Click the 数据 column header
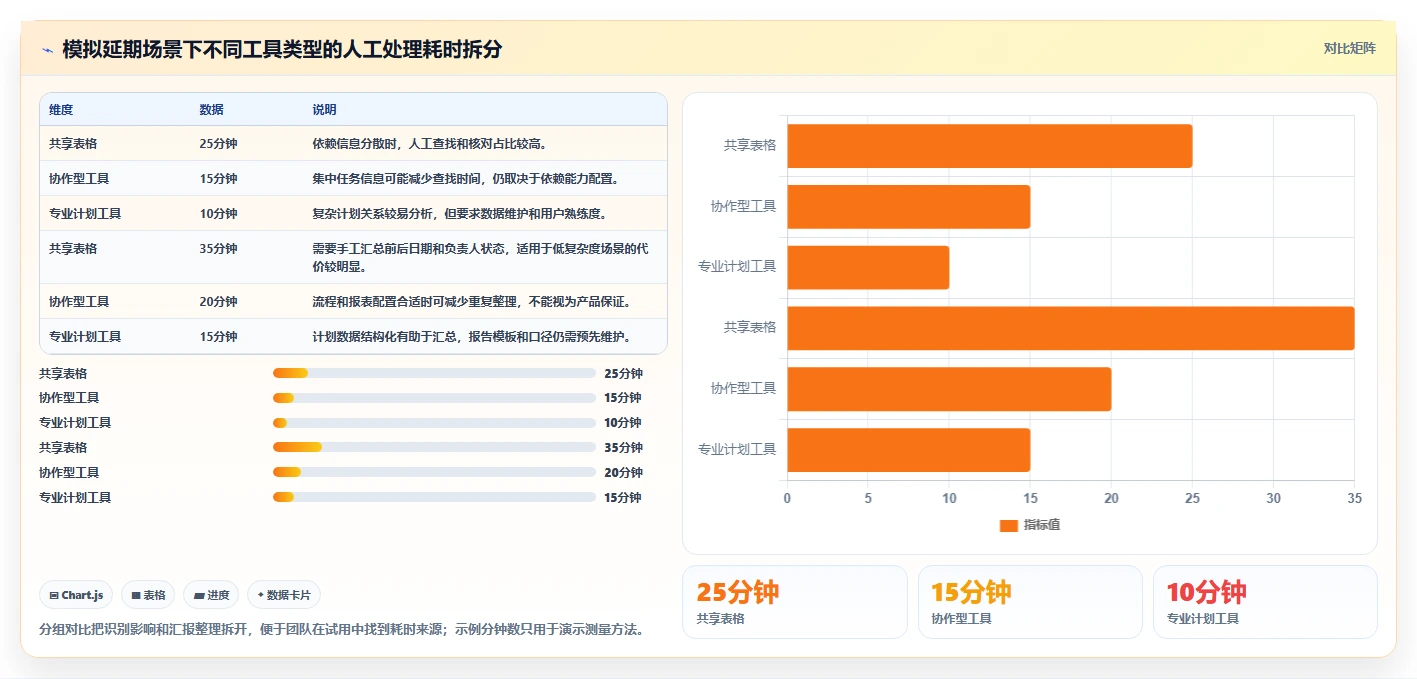This screenshot has height=679, width=1417. pyautogui.click(x=212, y=110)
